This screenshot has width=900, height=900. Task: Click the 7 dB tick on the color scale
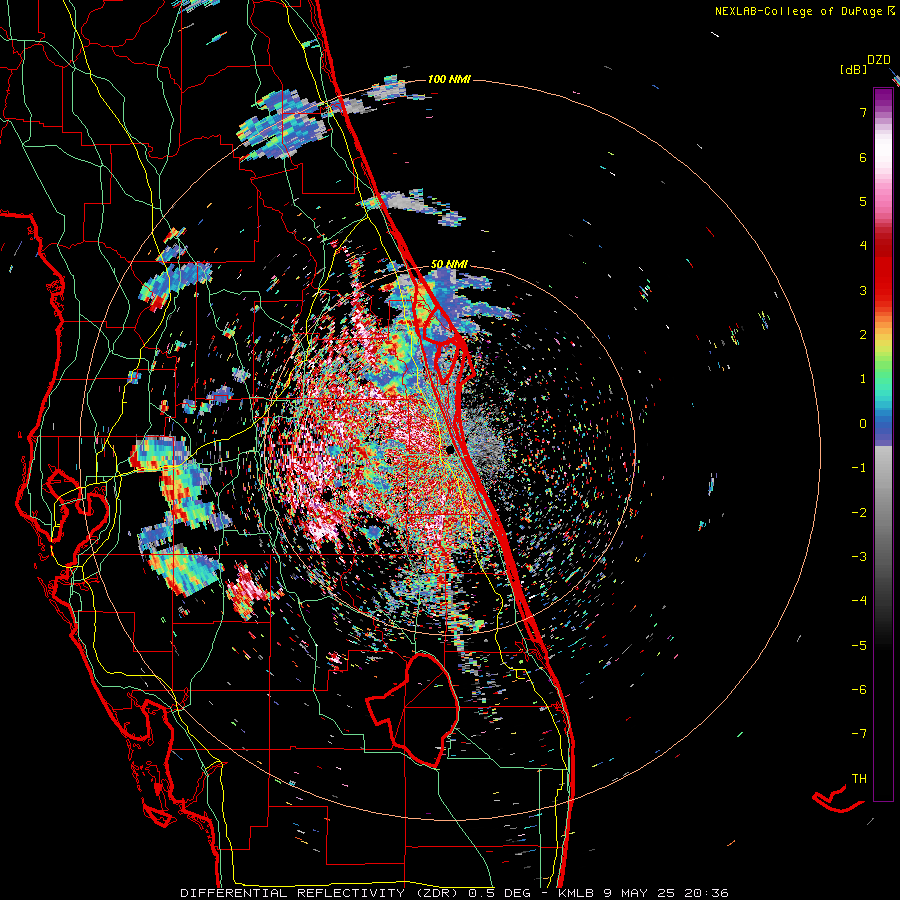point(863,112)
